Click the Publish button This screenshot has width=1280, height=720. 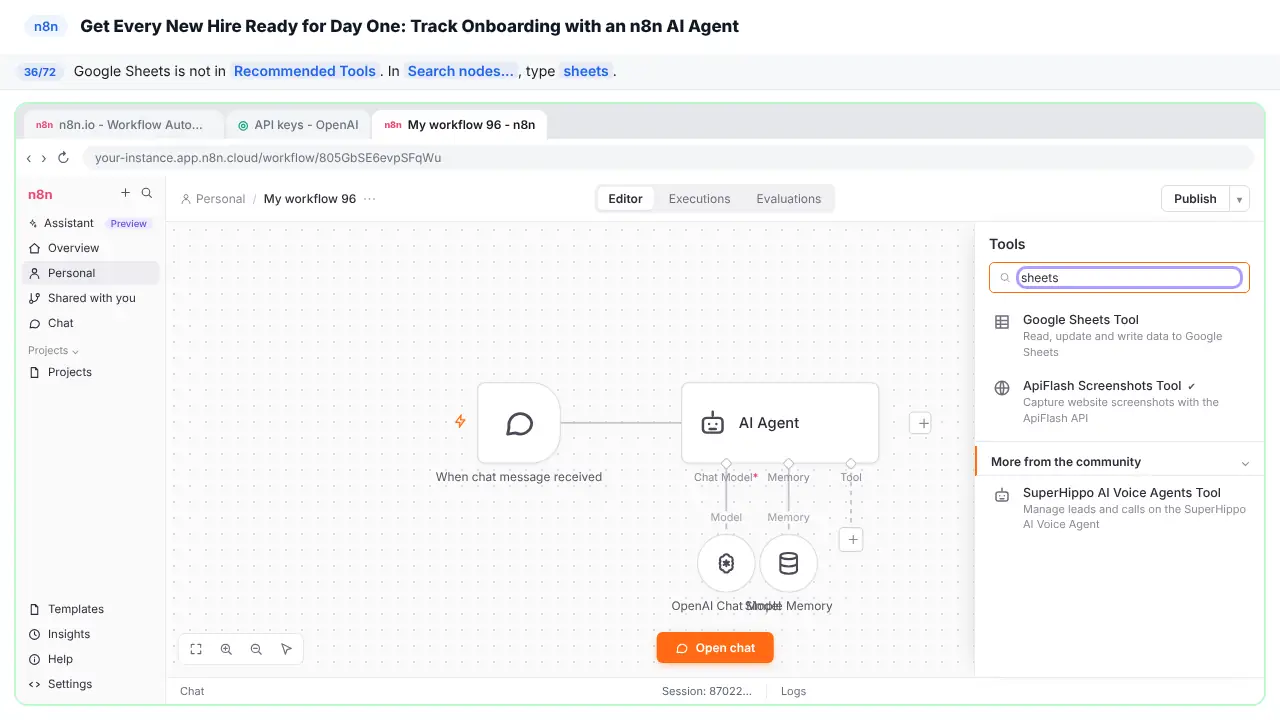(1195, 199)
